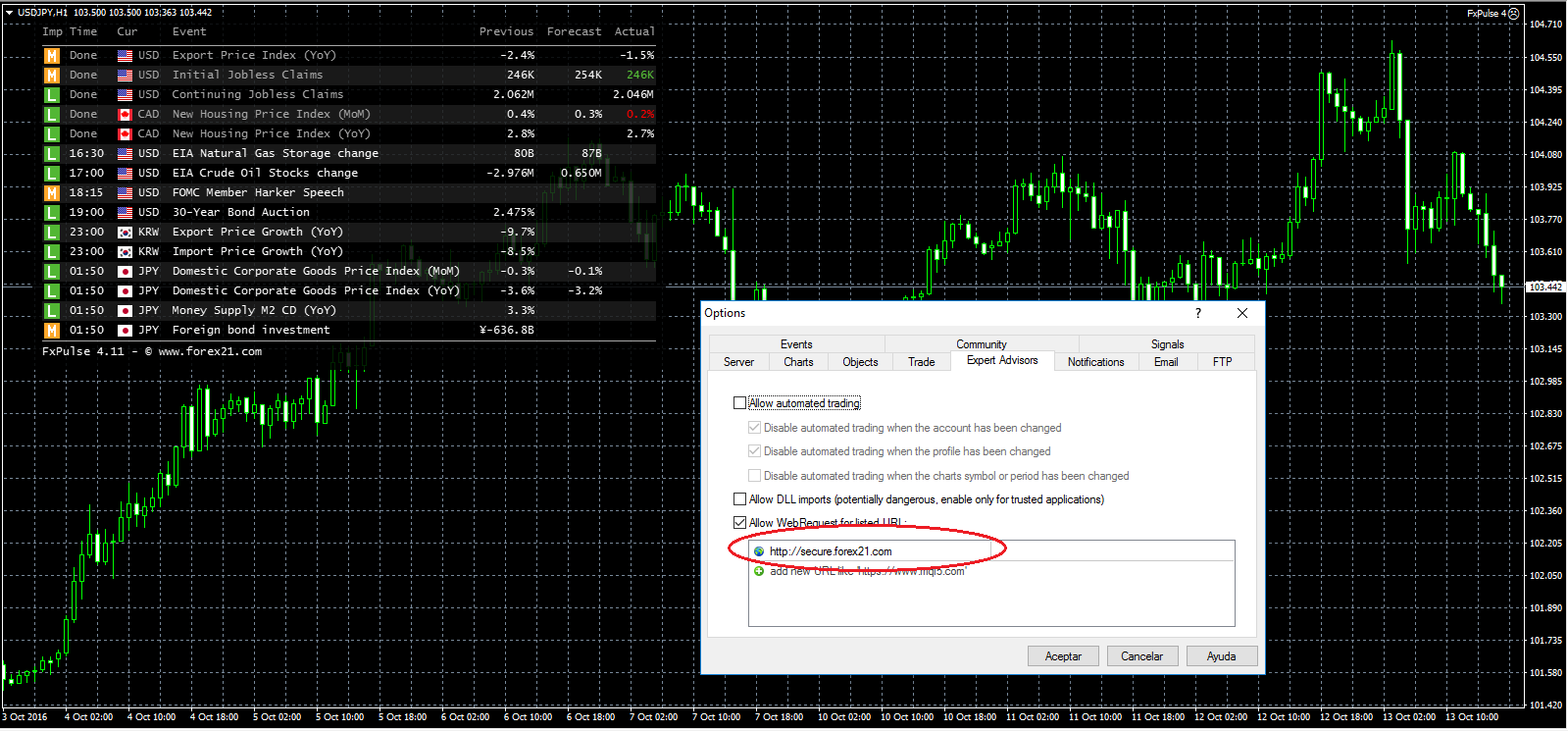The image size is (1568, 731).
Task: Click the US flag in the FOMC Member Harker Speech row
Action: click(125, 193)
